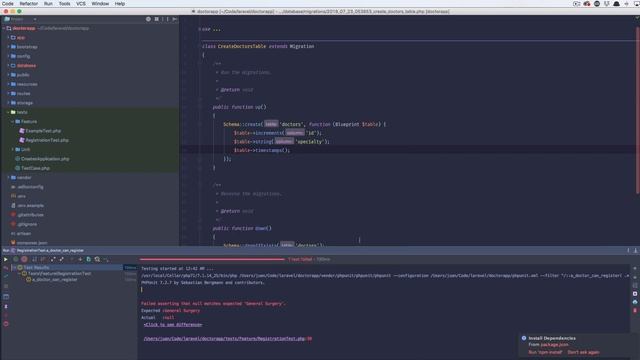Open the Tools menu
The height and width of the screenshot is (360, 640).
64,4
